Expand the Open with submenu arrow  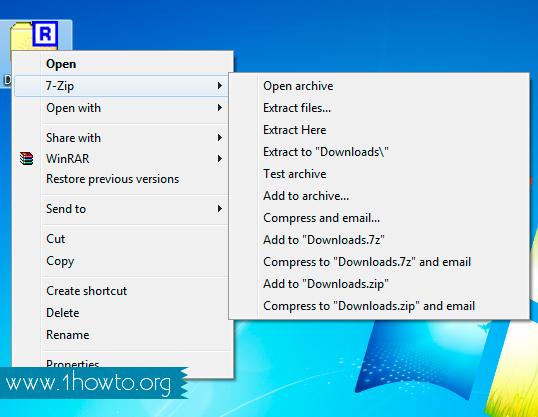(220, 108)
